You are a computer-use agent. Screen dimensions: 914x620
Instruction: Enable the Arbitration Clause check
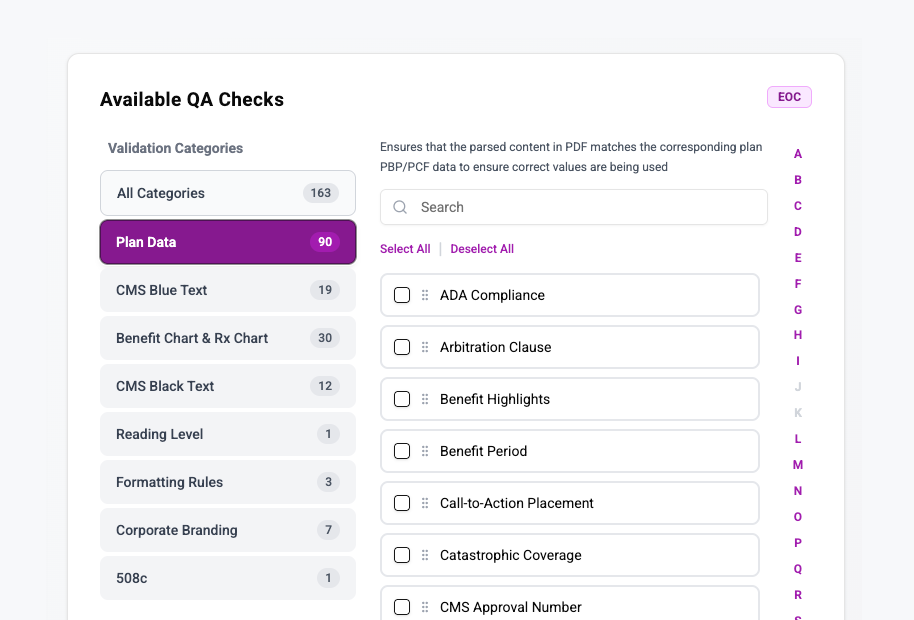[402, 347]
